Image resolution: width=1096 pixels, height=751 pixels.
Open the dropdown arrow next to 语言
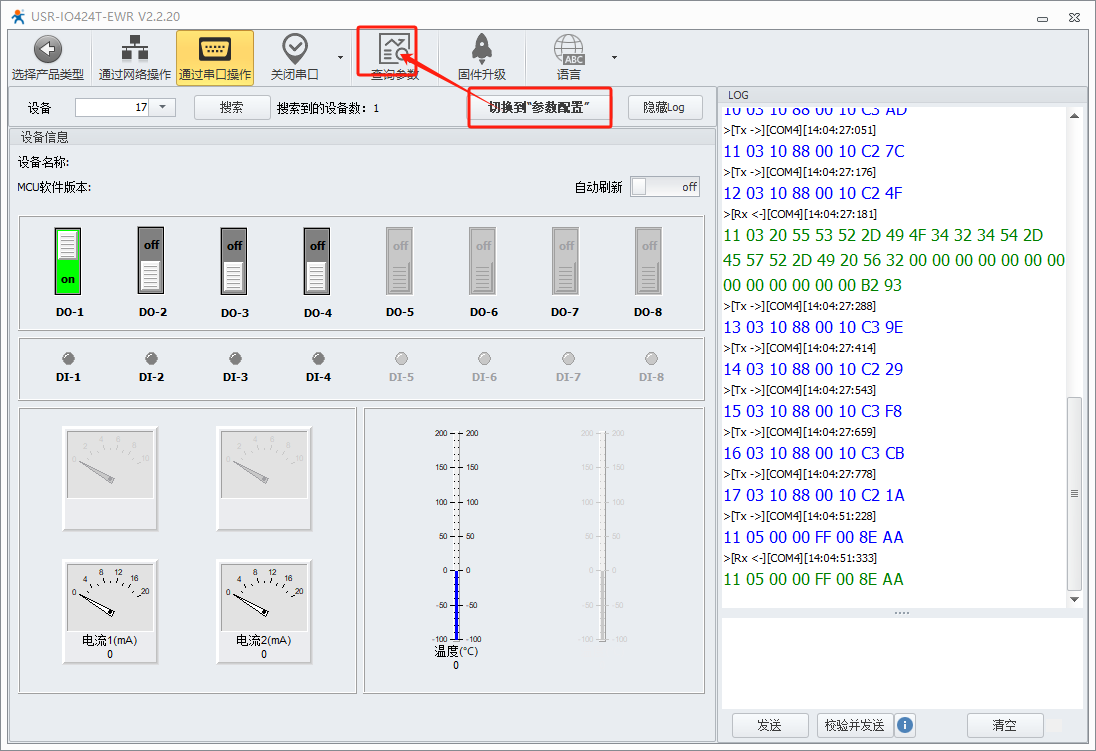(614, 57)
